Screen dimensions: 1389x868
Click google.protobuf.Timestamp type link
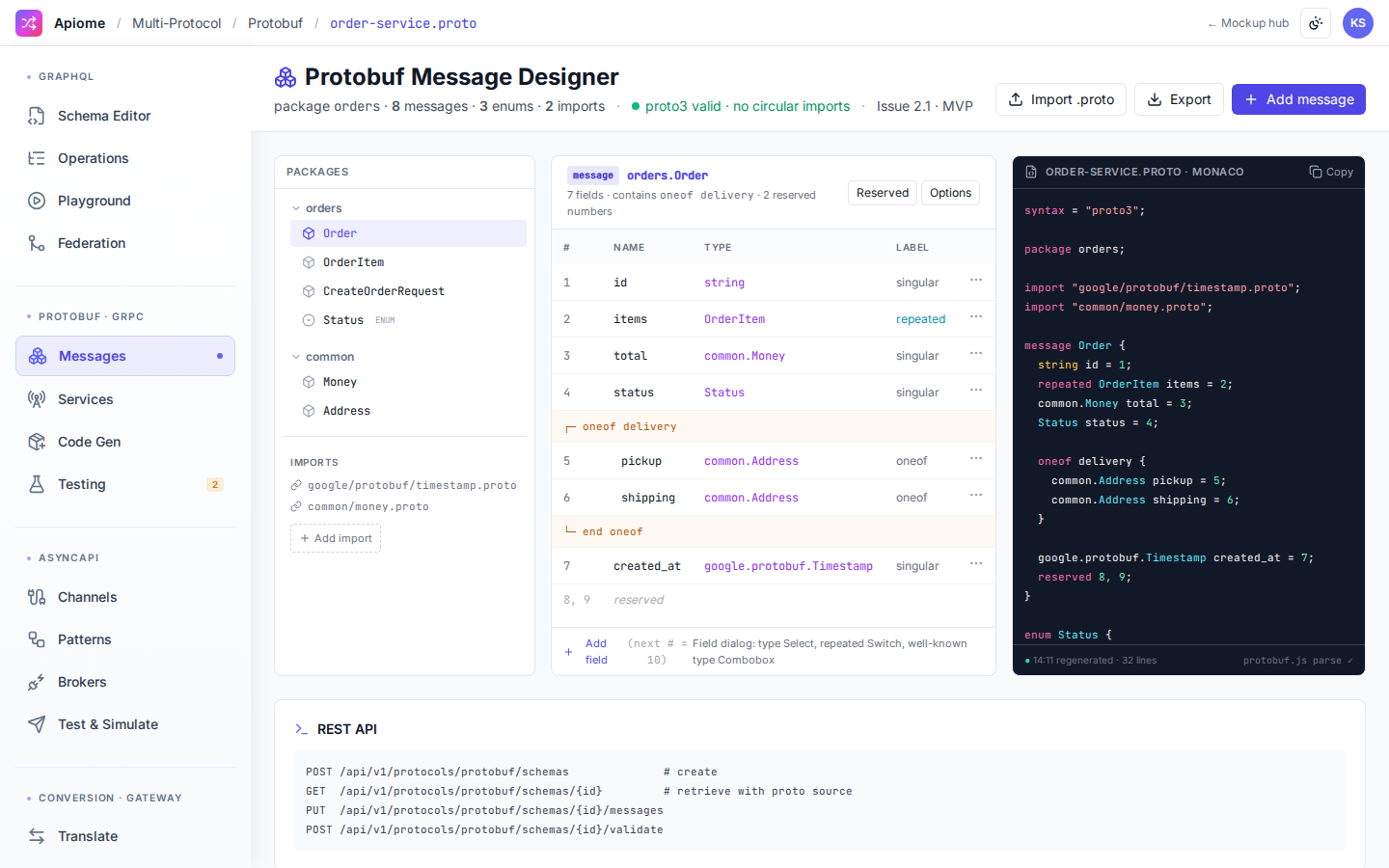click(788, 566)
